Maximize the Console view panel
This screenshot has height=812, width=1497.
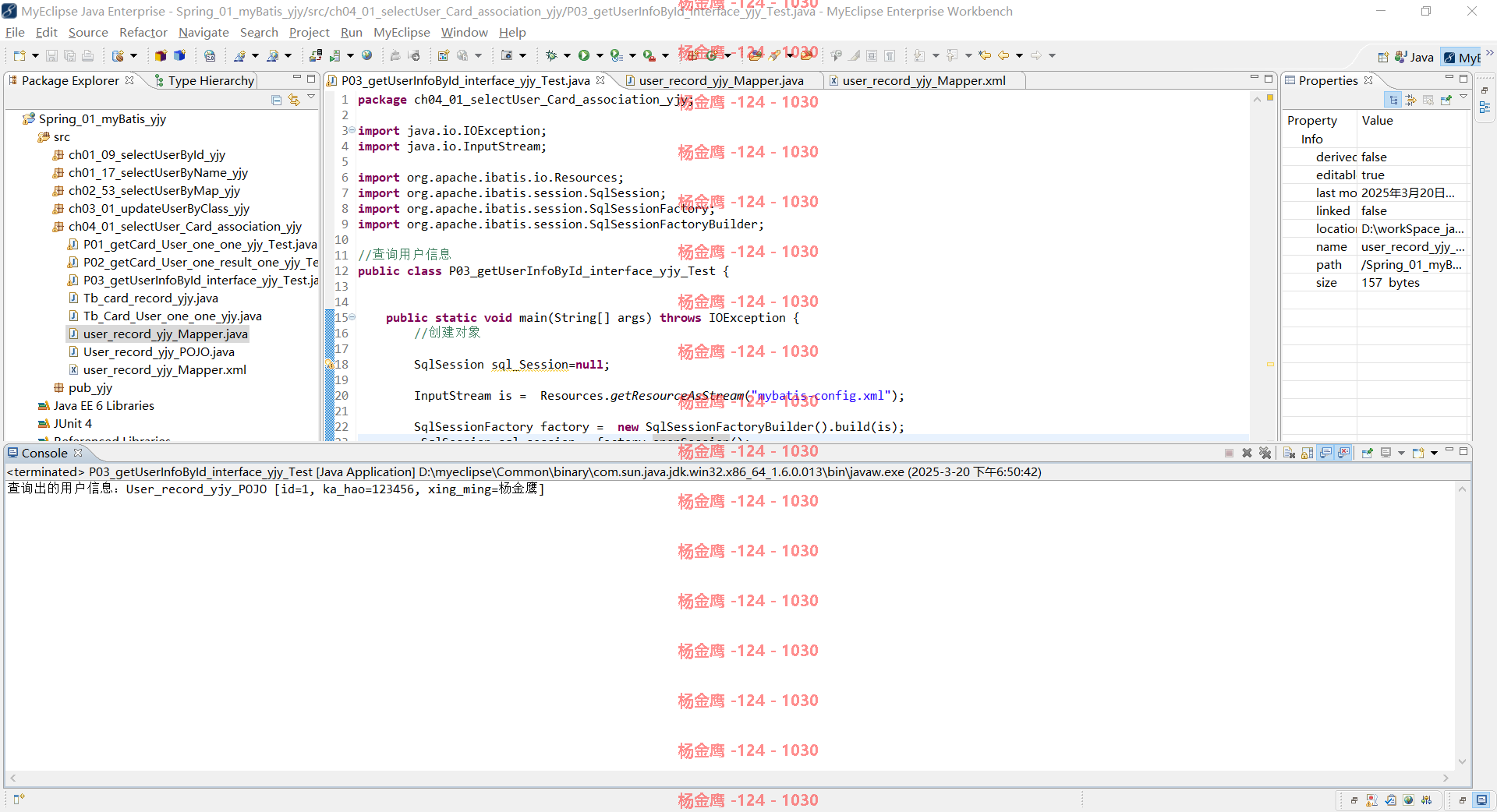tap(1463, 451)
